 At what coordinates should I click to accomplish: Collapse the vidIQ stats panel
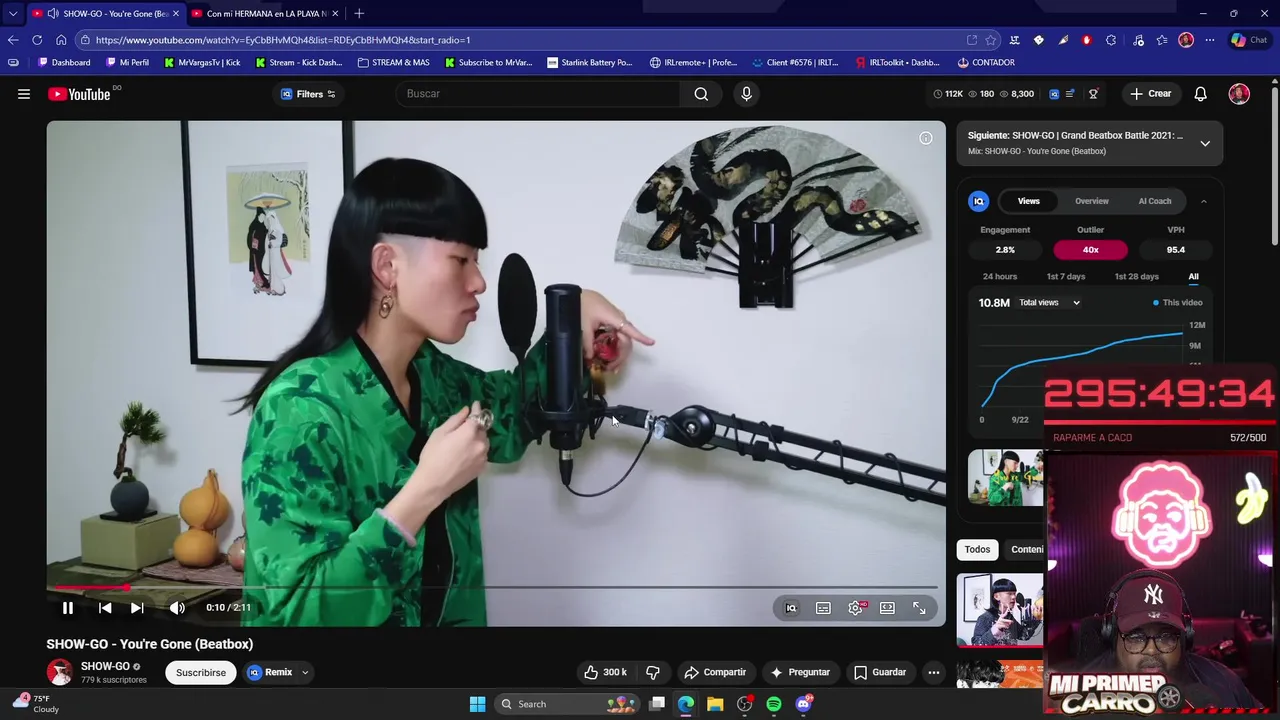[1203, 201]
